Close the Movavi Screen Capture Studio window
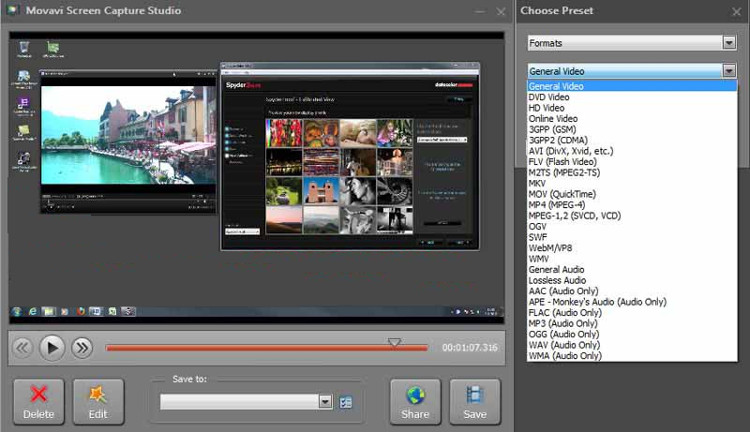 coord(500,11)
